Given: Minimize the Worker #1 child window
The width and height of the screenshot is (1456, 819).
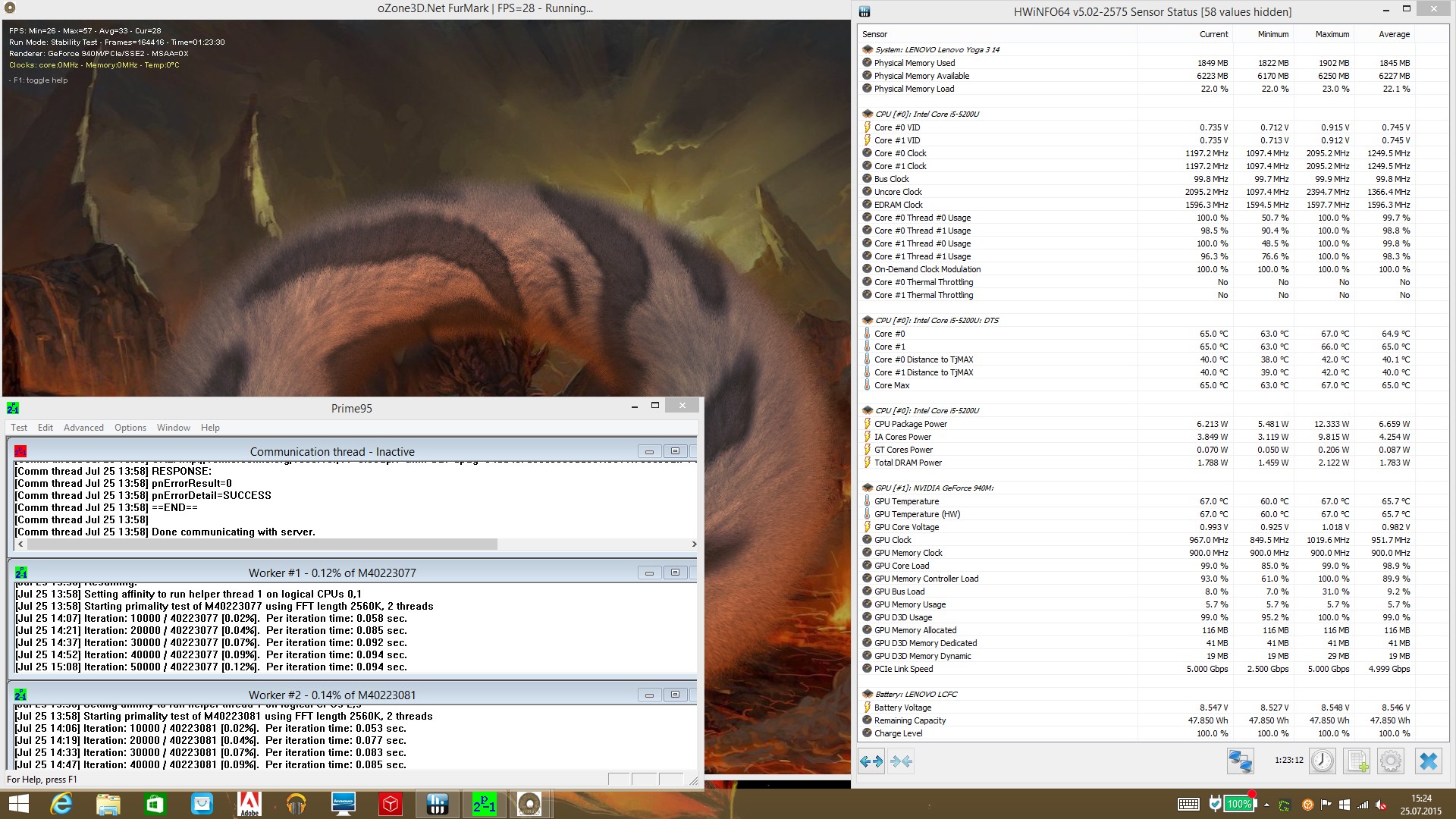Looking at the screenshot, I should click(649, 573).
